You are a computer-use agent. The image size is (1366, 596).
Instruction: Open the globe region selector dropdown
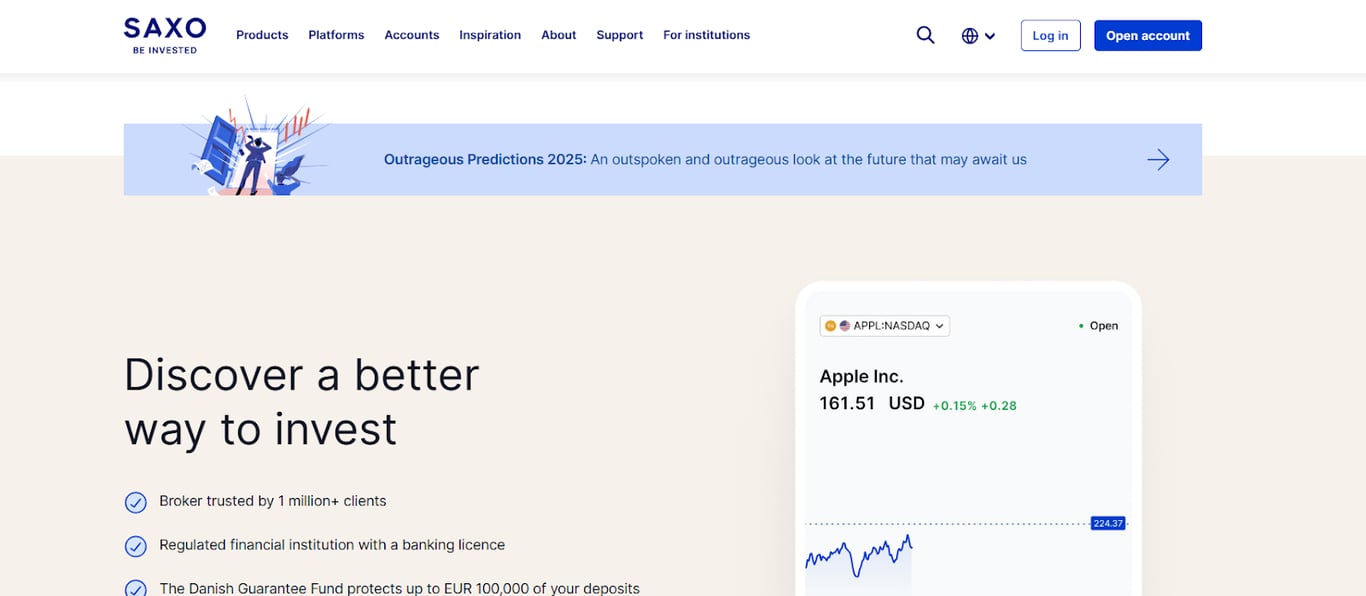[x=978, y=36]
